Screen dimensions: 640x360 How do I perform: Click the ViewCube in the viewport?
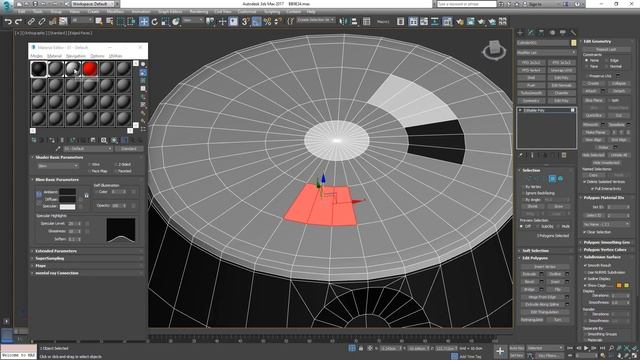pos(494,50)
